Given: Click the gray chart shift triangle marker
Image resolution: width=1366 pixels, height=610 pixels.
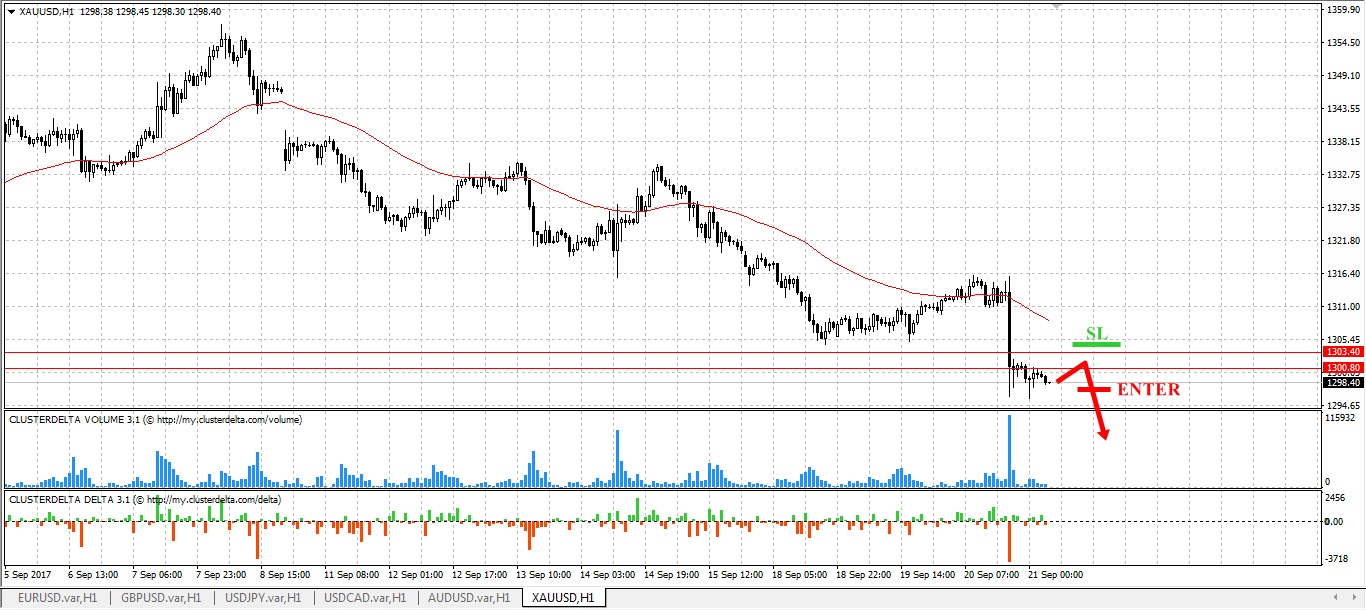Looking at the screenshot, I should click(x=1056, y=7).
